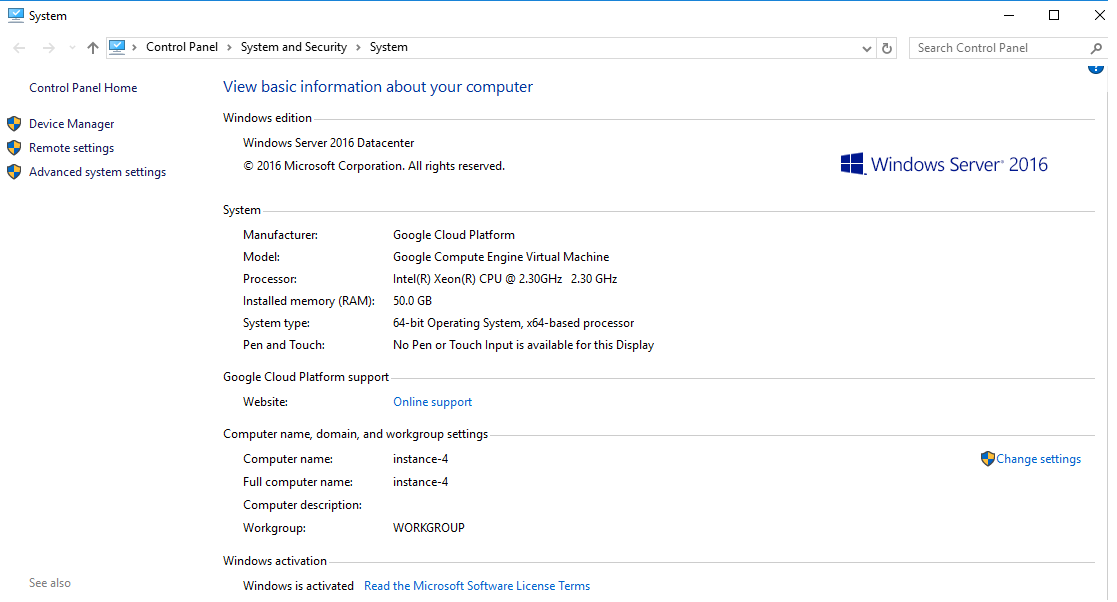Open address bar history dropdown
This screenshot has width=1117, height=602.
tap(866, 48)
